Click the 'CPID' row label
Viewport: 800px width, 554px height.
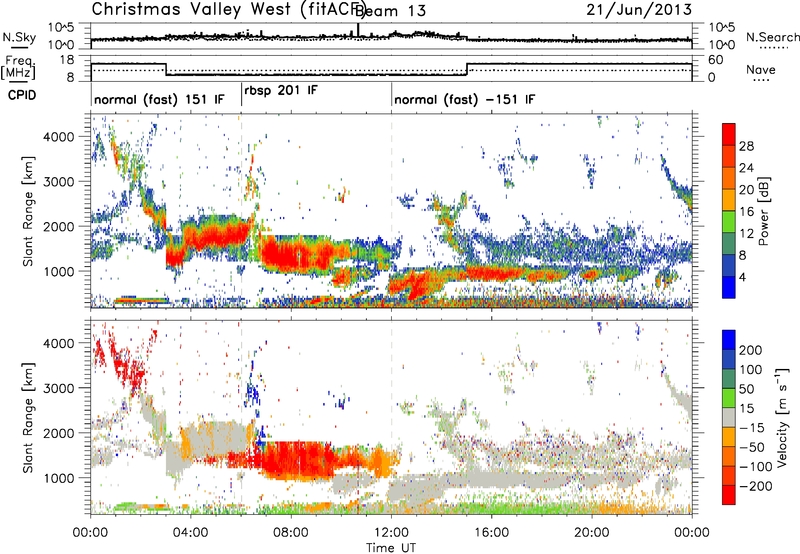coord(21,95)
